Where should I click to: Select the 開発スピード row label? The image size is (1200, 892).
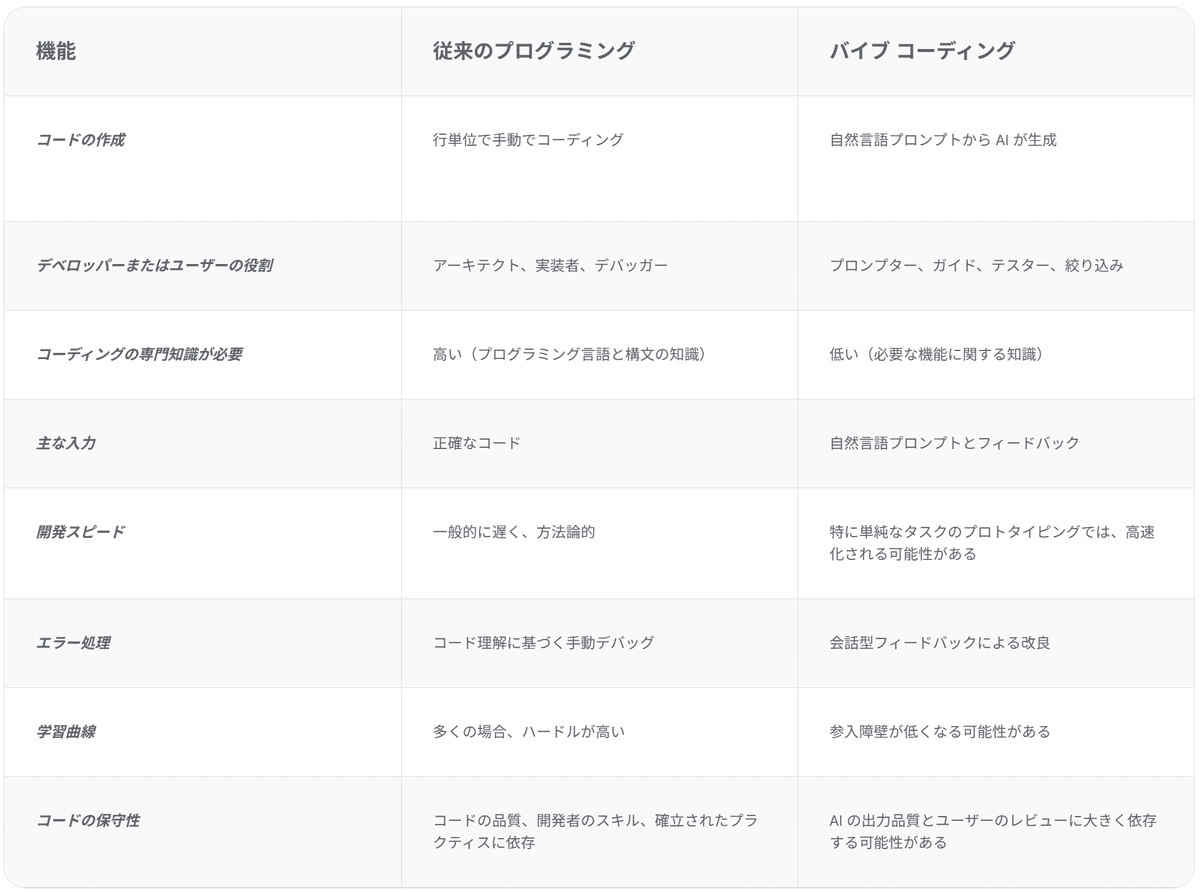[x=81, y=532]
